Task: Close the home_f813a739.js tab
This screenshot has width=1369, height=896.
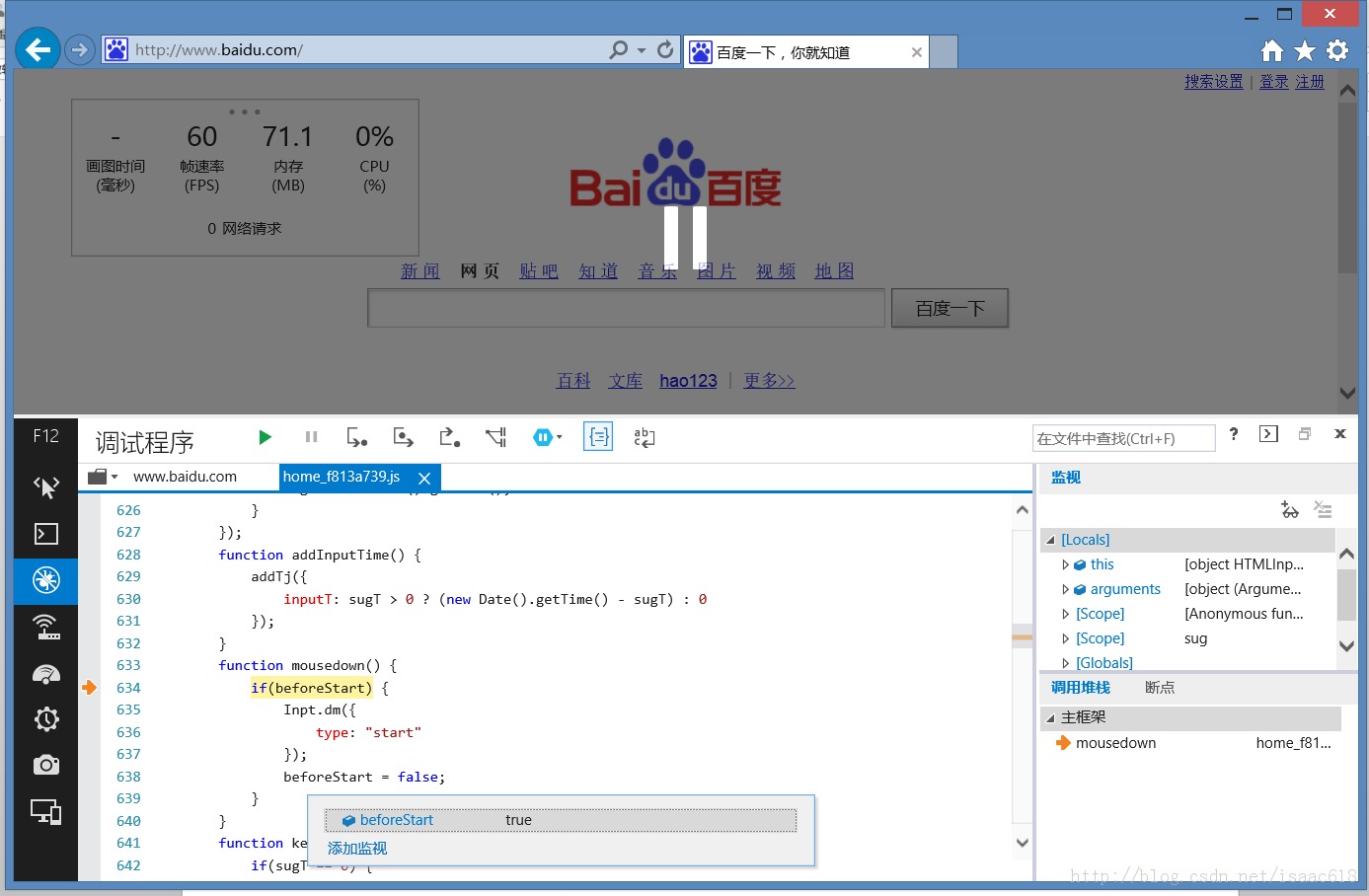Action: click(x=424, y=478)
